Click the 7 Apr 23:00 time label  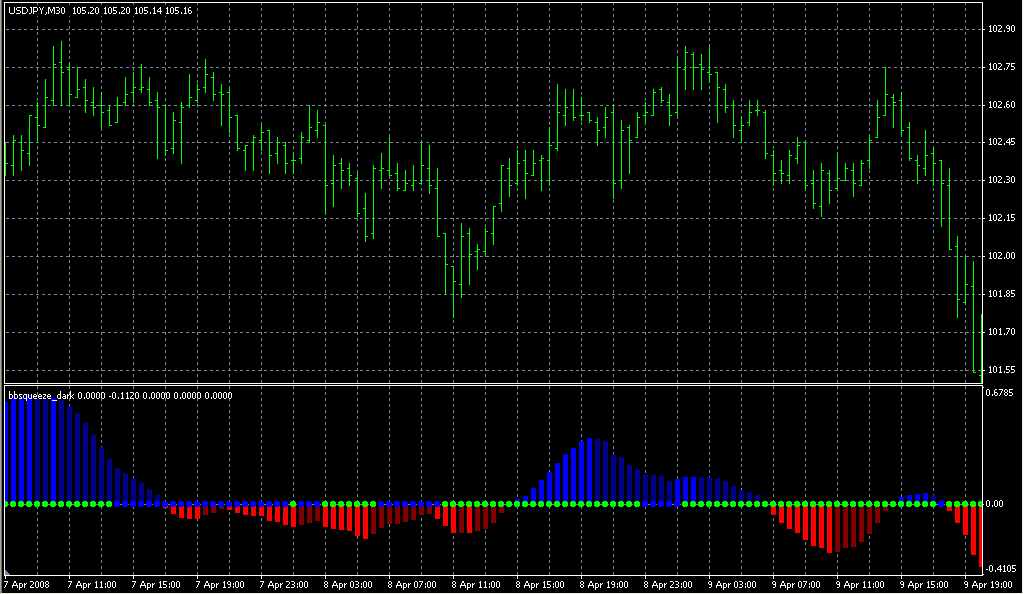click(x=283, y=584)
